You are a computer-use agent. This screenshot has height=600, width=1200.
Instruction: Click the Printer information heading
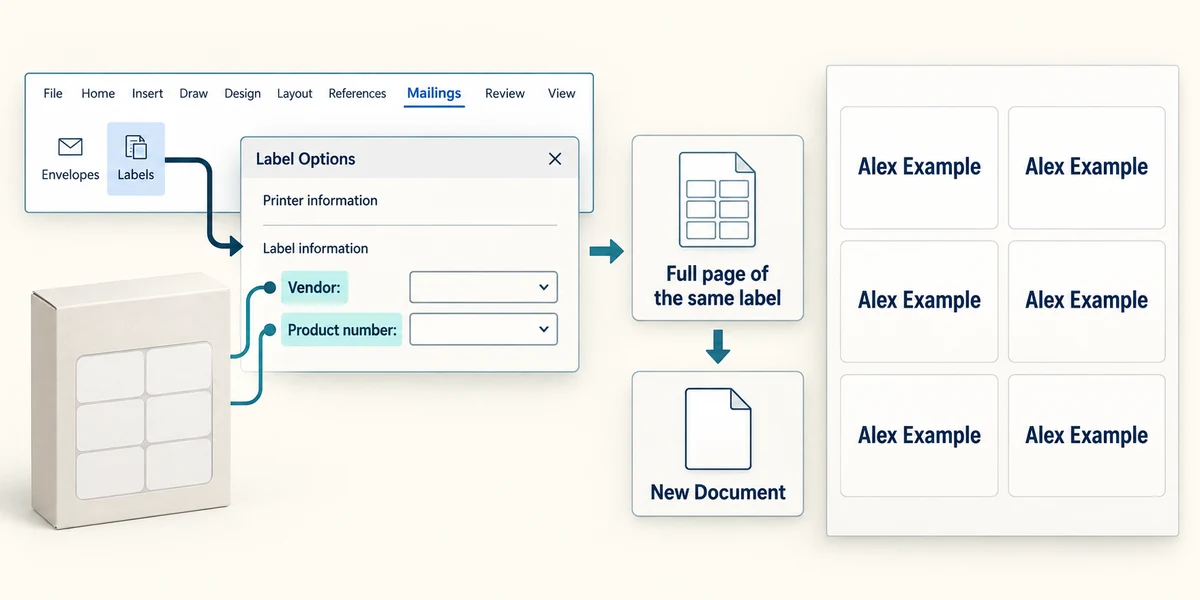coord(320,200)
